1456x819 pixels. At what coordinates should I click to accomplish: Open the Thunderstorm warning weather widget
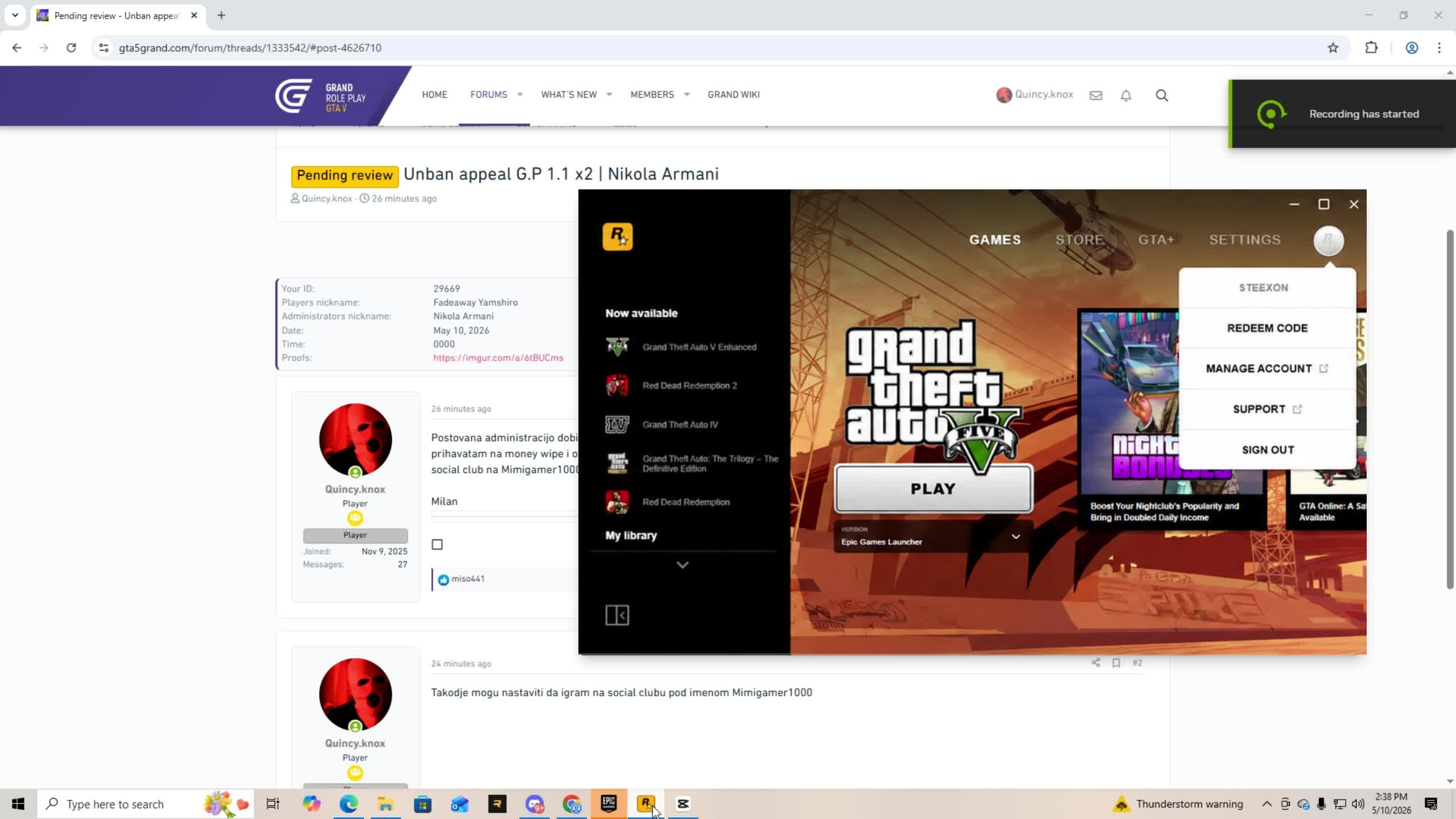(1178, 804)
